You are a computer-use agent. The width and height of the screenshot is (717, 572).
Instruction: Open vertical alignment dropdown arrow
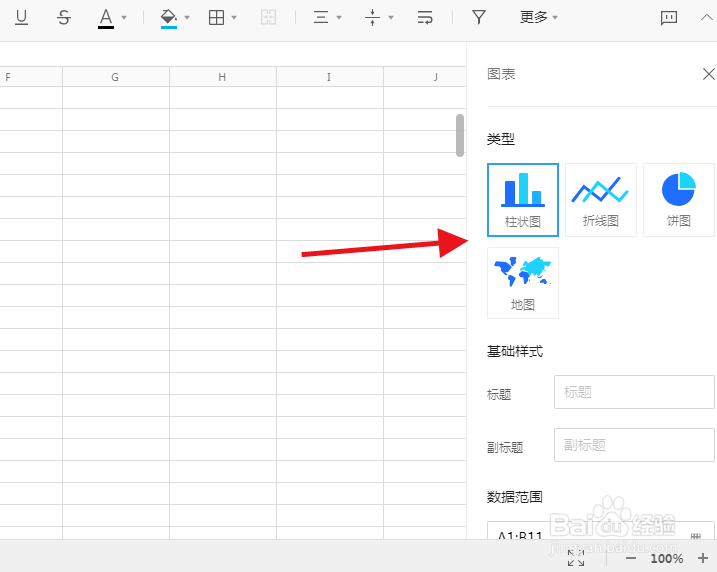click(391, 18)
